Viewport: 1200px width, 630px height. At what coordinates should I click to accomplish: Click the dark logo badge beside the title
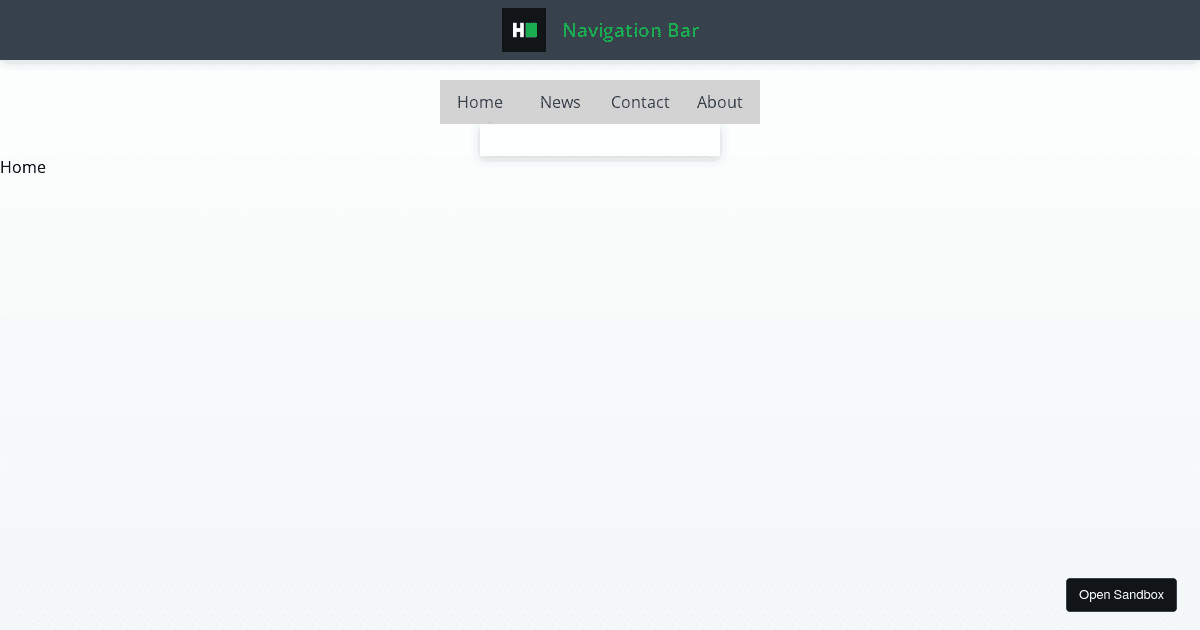[523, 30]
